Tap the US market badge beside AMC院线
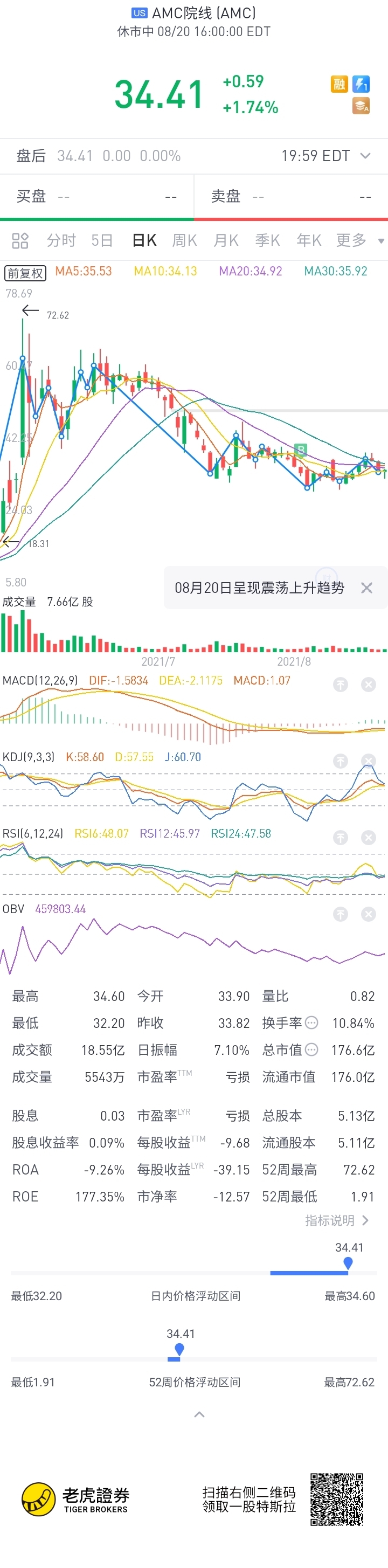The width and height of the screenshot is (388, 1568). [x=139, y=13]
